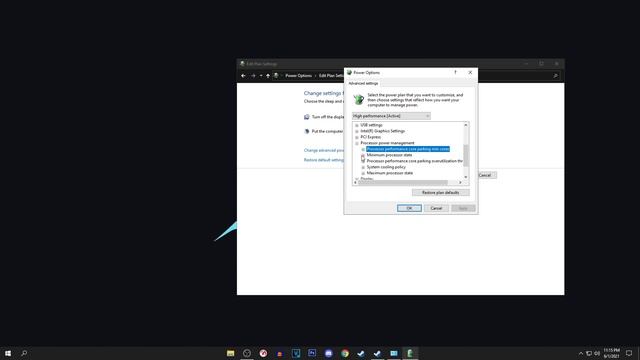Open File Explorer from the taskbar
The width and height of the screenshot is (640, 360).
231,353
